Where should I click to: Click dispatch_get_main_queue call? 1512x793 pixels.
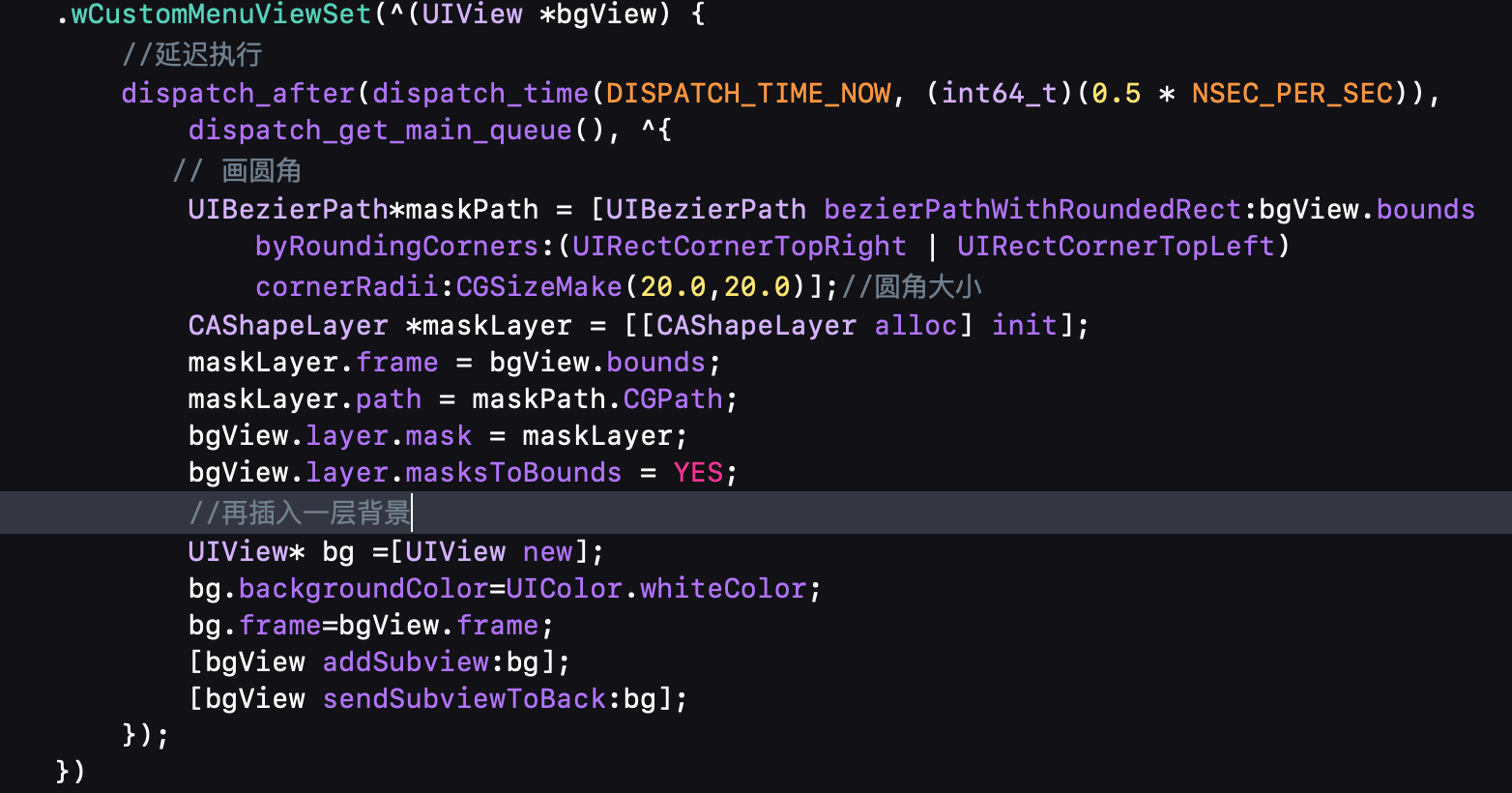pyautogui.click(x=379, y=131)
